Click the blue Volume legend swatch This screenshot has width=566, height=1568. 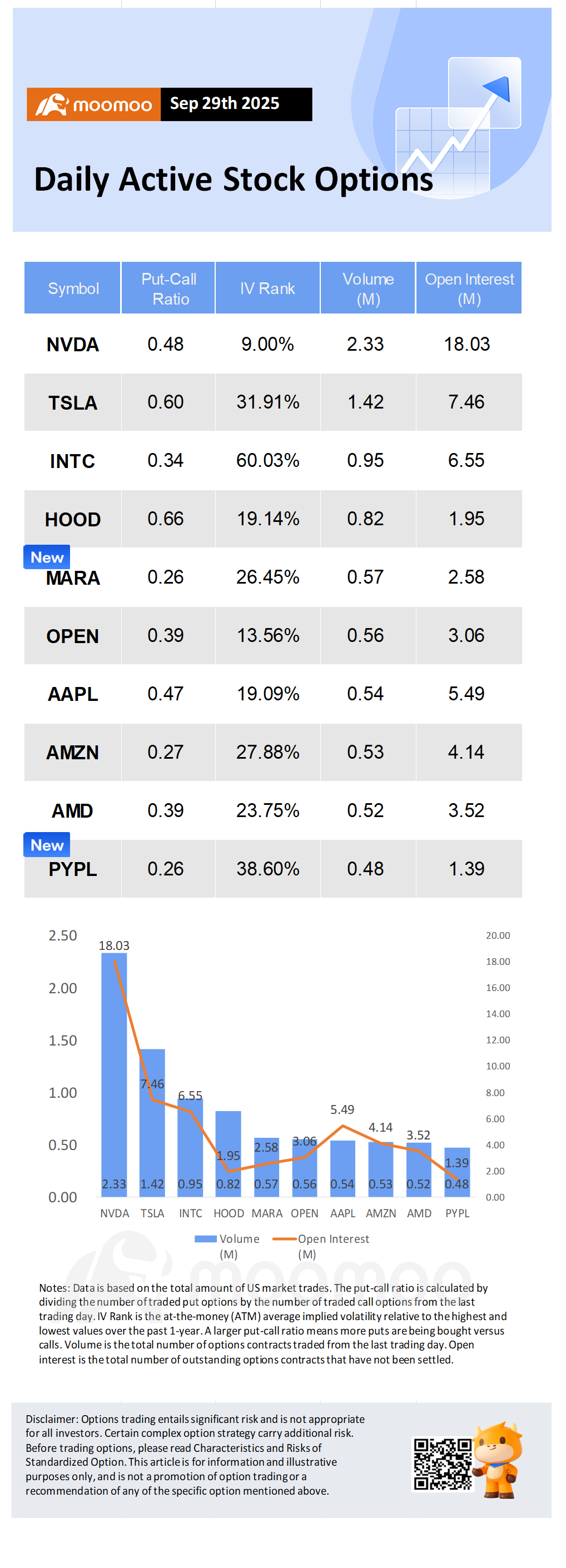point(205,1239)
